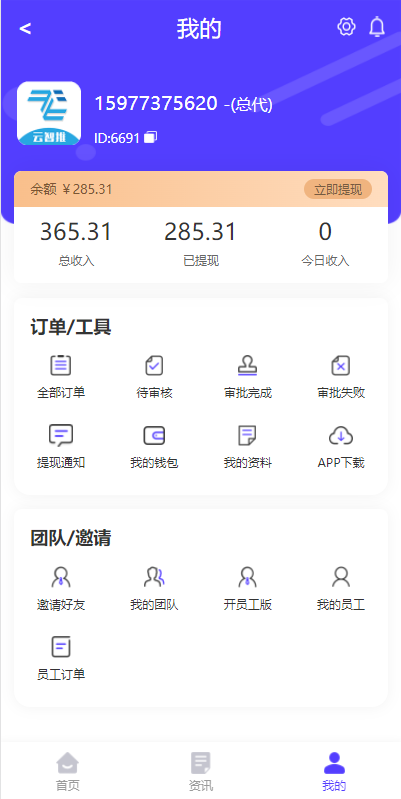Copy the ID using the copy icon

coord(150,137)
